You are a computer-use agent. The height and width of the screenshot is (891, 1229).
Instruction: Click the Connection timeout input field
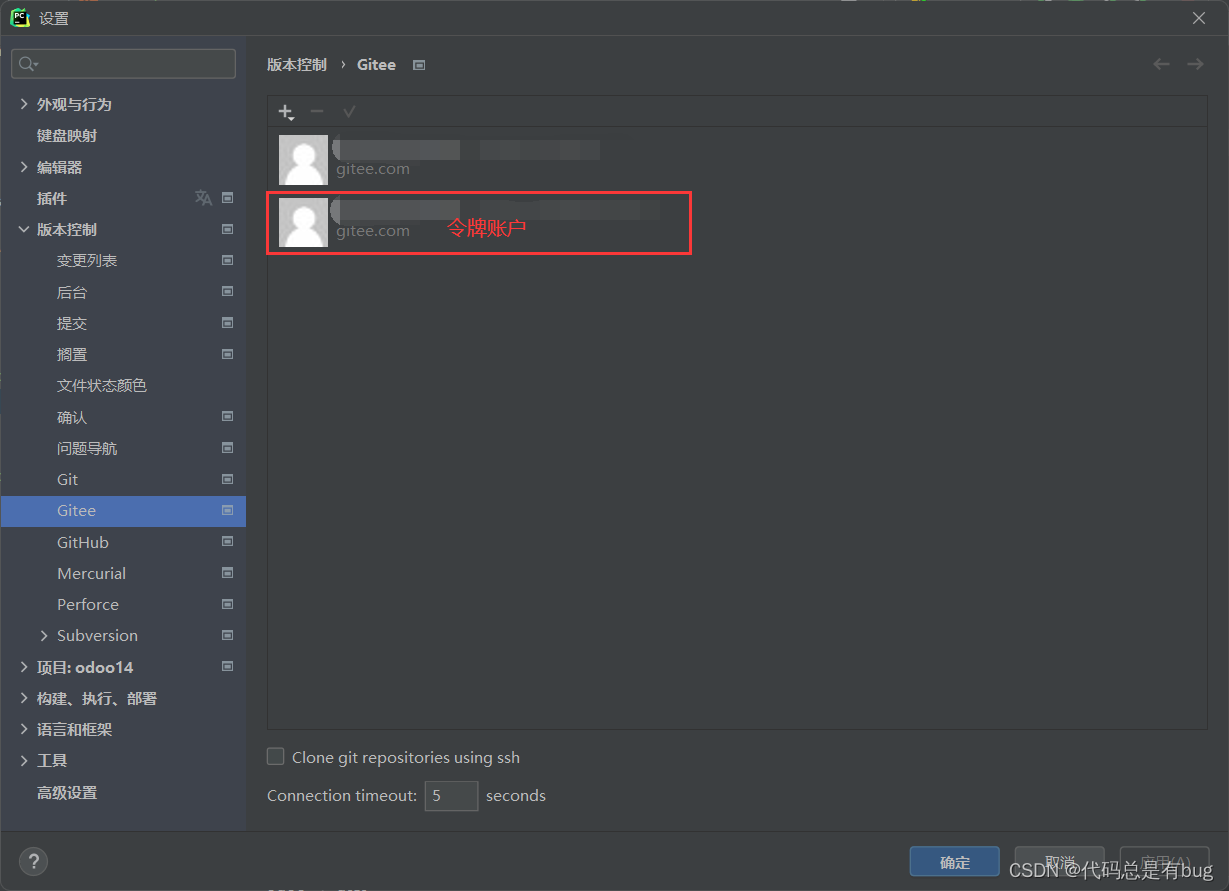click(451, 796)
